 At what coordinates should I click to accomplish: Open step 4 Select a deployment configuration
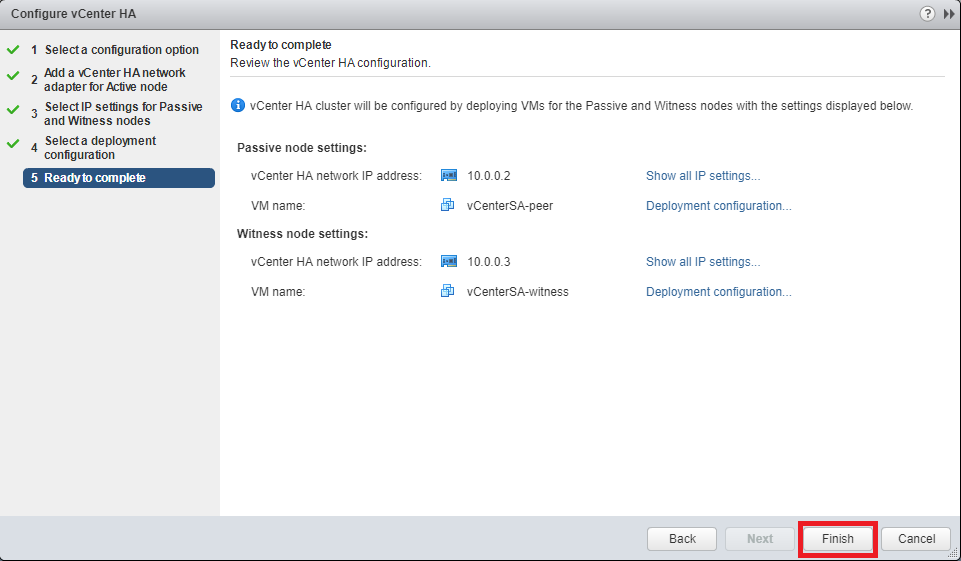(x=100, y=148)
